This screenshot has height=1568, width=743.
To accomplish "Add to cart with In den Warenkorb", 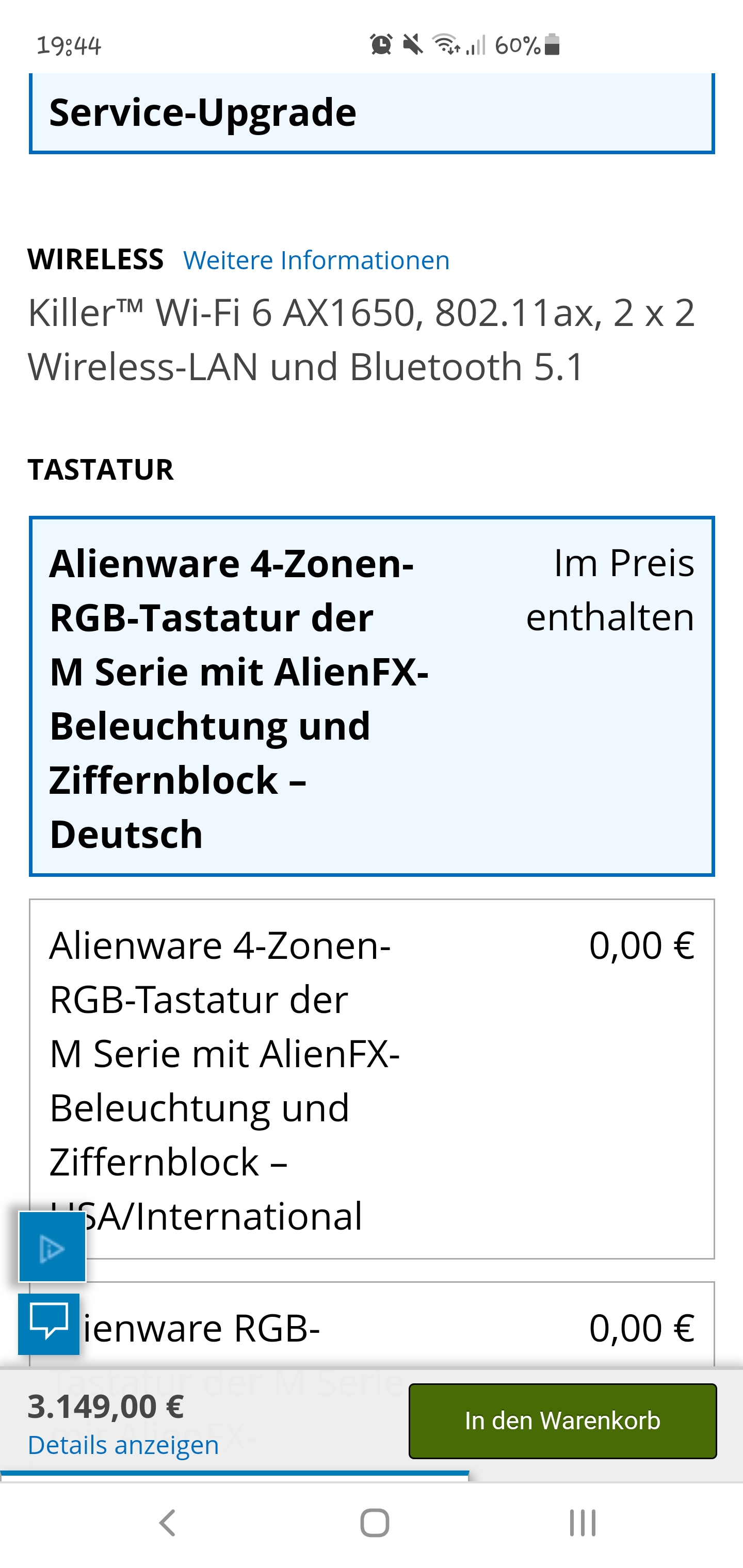I will tap(562, 1420).
